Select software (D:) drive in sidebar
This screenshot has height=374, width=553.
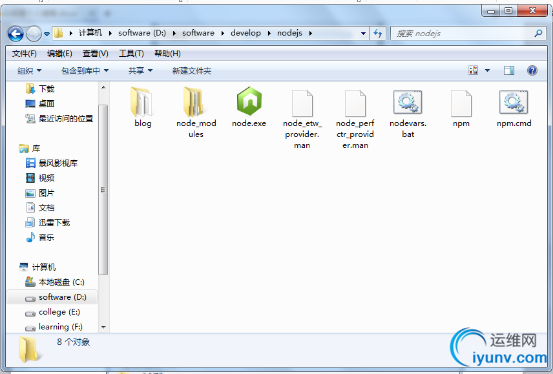click(x=52, y=297)
